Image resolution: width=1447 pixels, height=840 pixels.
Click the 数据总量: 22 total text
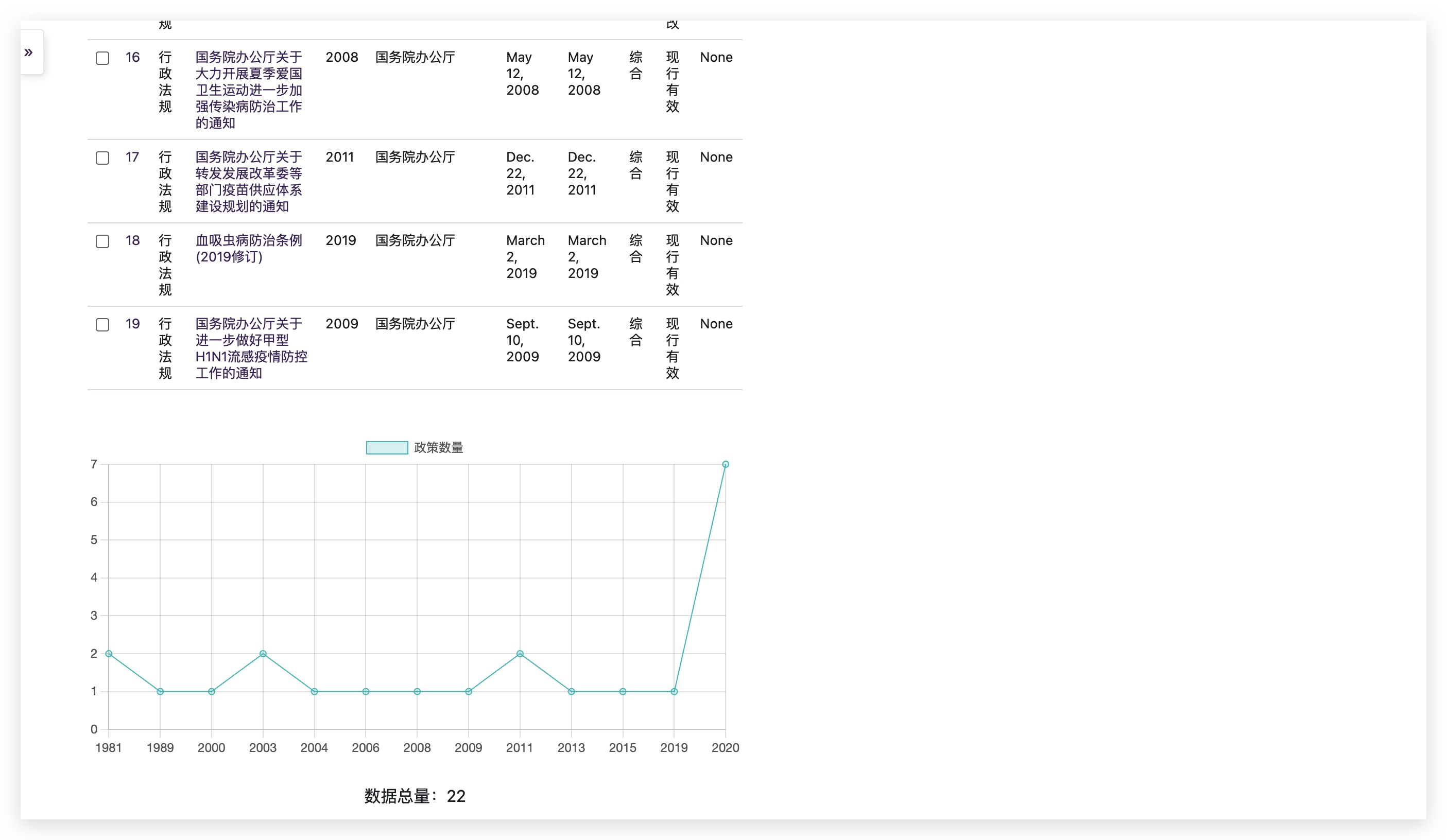415,796
